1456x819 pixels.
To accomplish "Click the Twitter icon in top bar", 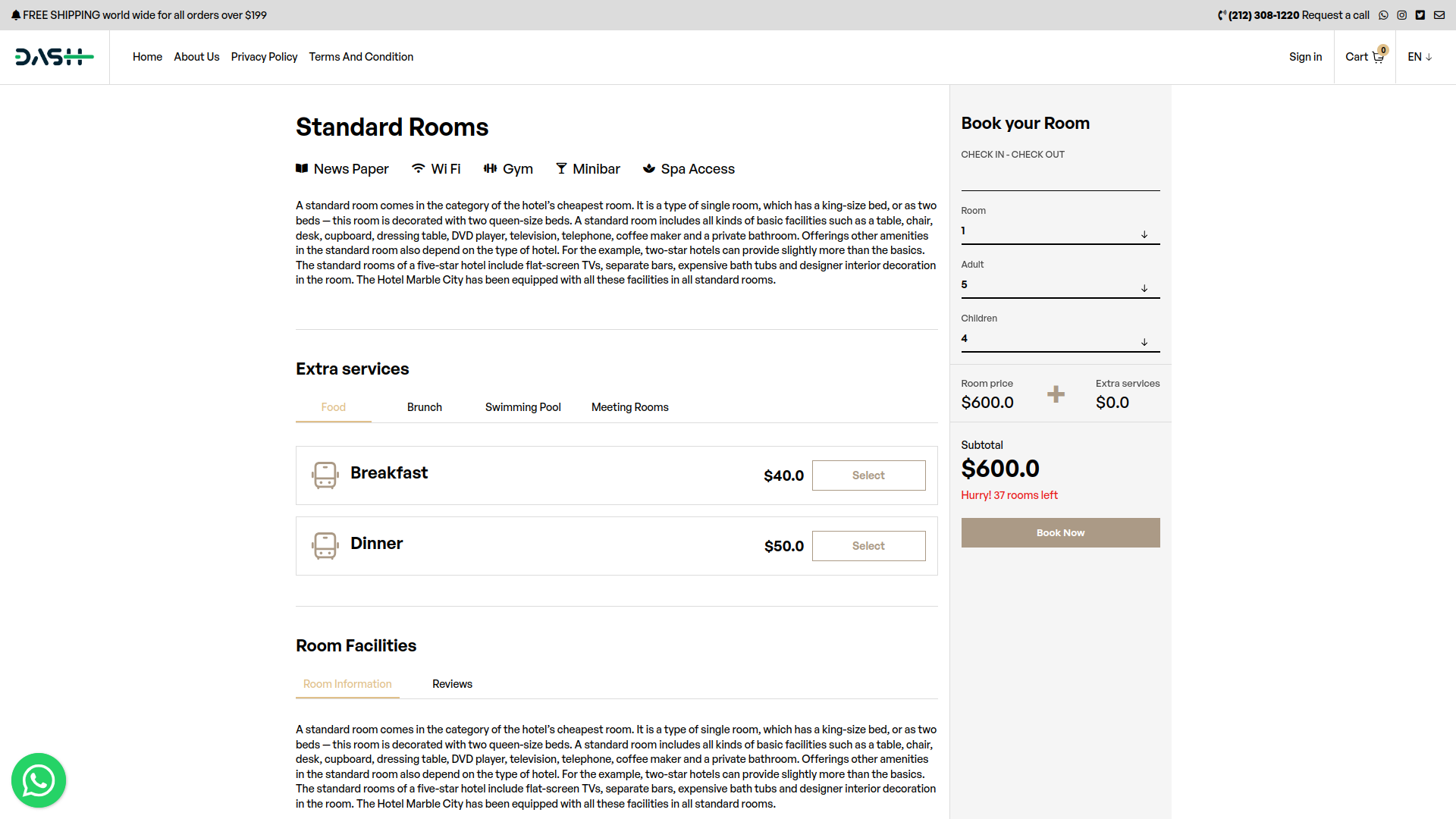I will 1420,15.
